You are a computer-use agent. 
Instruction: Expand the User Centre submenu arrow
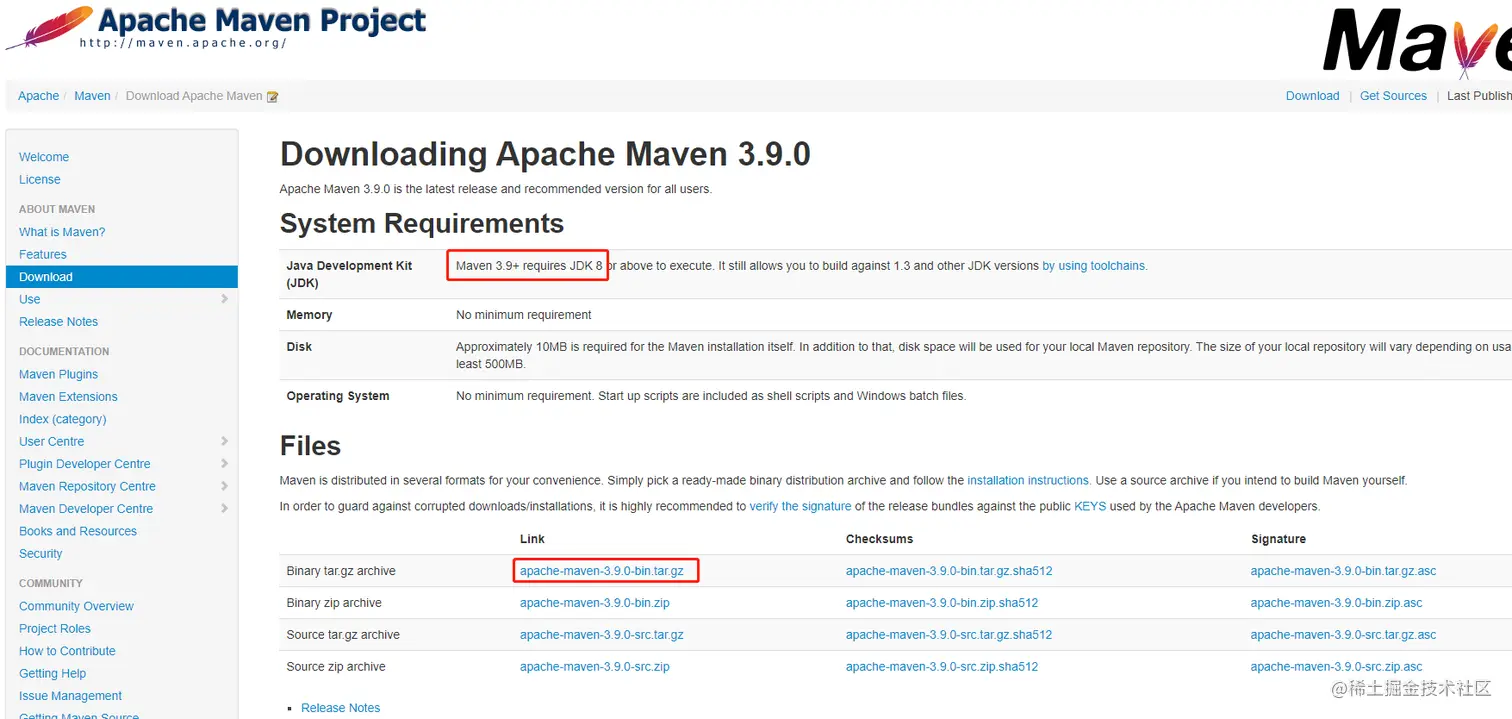[224, 441]
